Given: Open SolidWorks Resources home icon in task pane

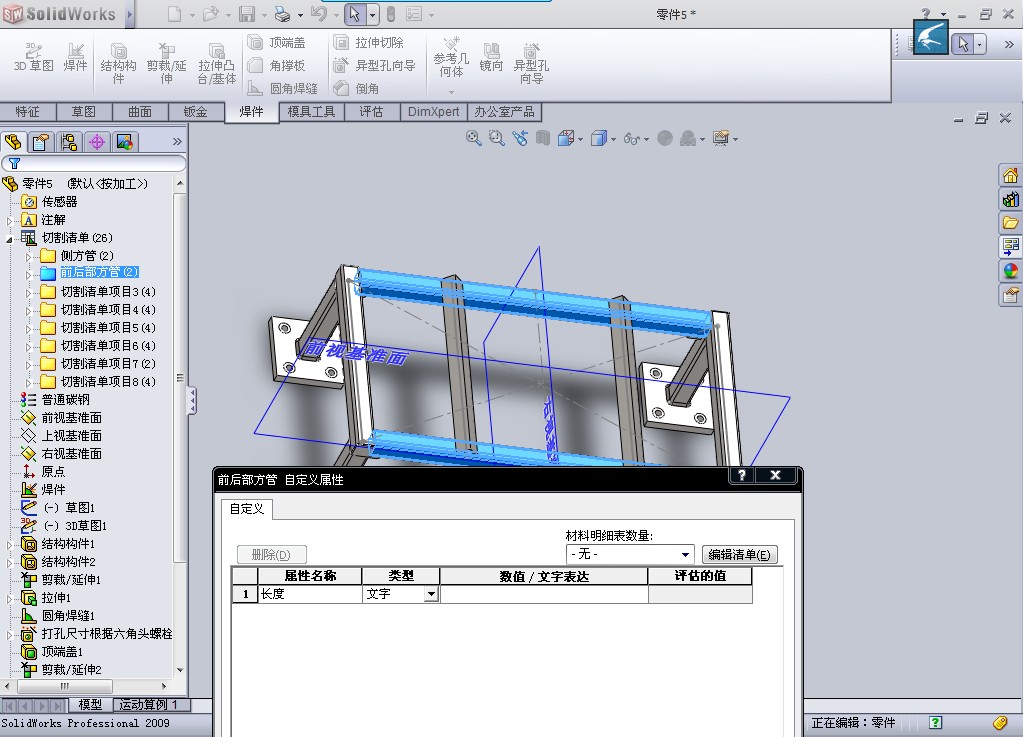Looking at the screenshot, I should 1011,175.
